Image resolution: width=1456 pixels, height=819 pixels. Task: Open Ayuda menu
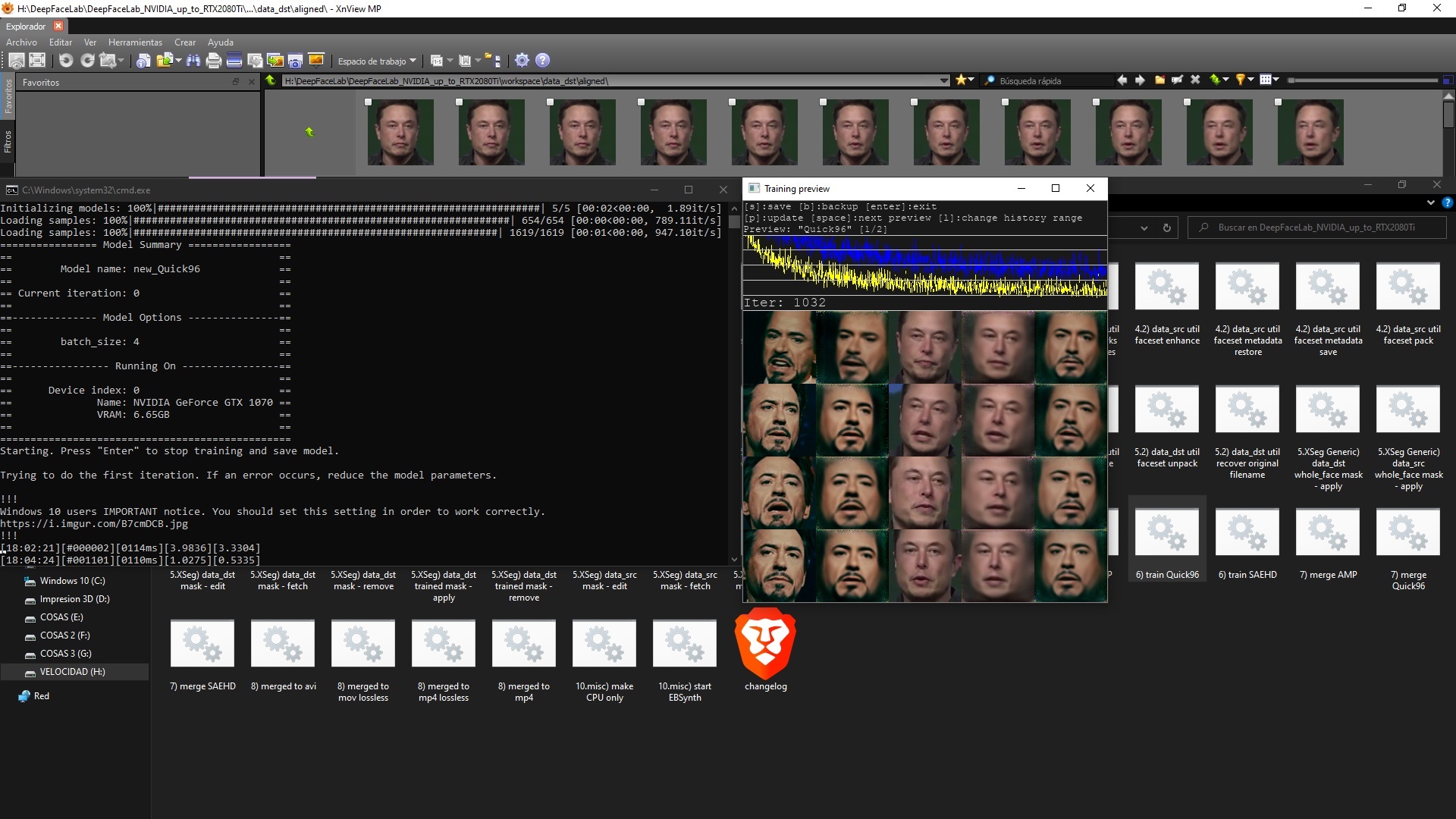pyautogui.click(x=221, y=42)
